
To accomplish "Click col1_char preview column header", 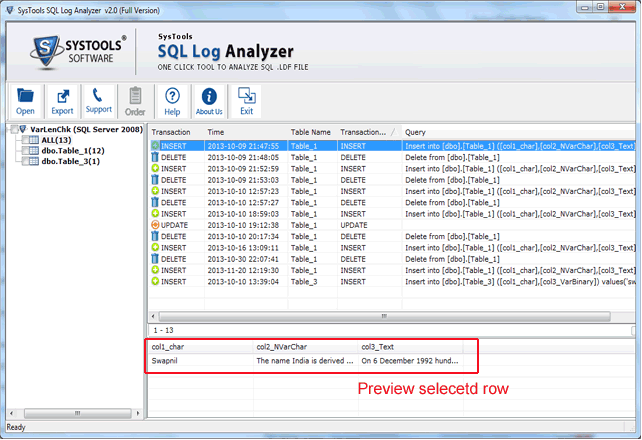I will point(200,347).
